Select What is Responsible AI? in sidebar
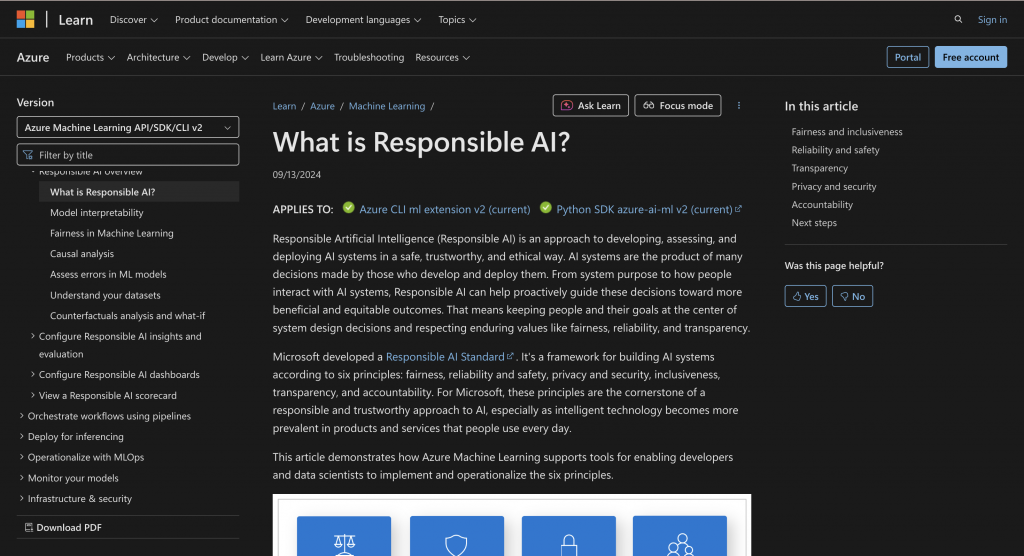This screenshot has width=1024, height=556. (139, 192)
